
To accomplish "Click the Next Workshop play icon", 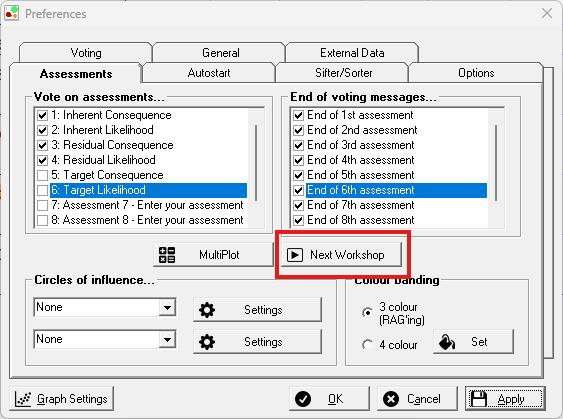I will click(295, 255).
